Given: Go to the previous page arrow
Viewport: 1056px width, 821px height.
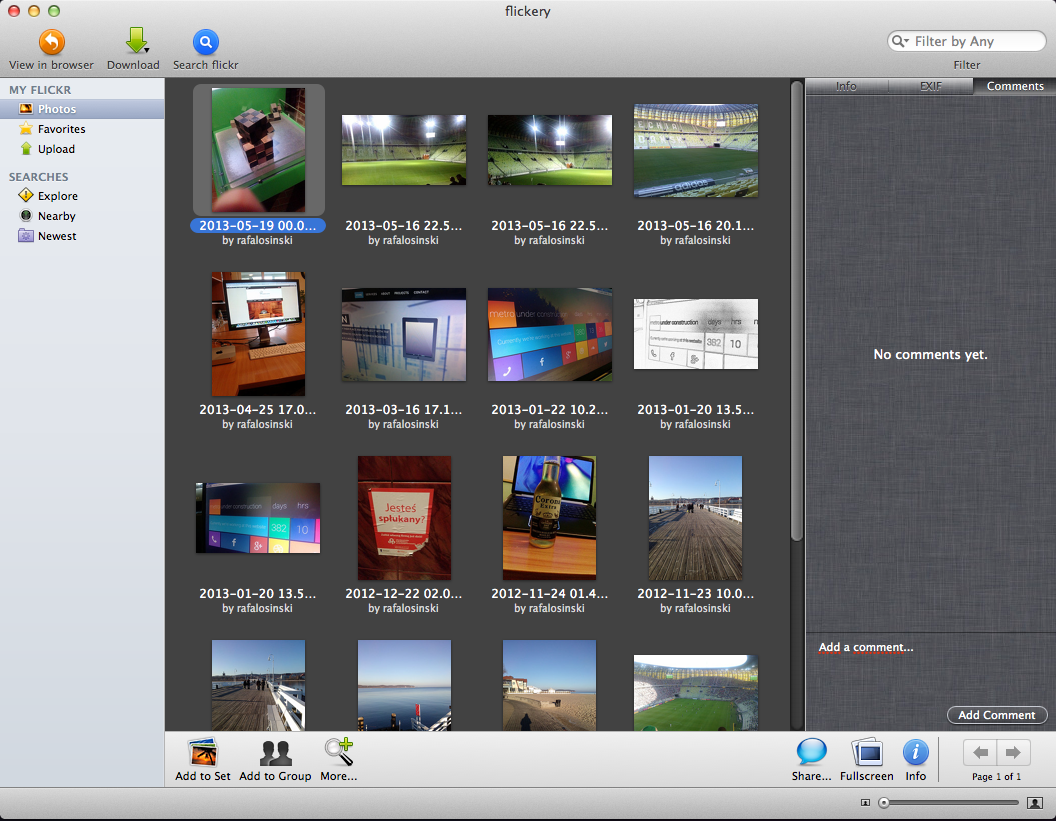Looking at the screenshot, I should pos(980,752).
